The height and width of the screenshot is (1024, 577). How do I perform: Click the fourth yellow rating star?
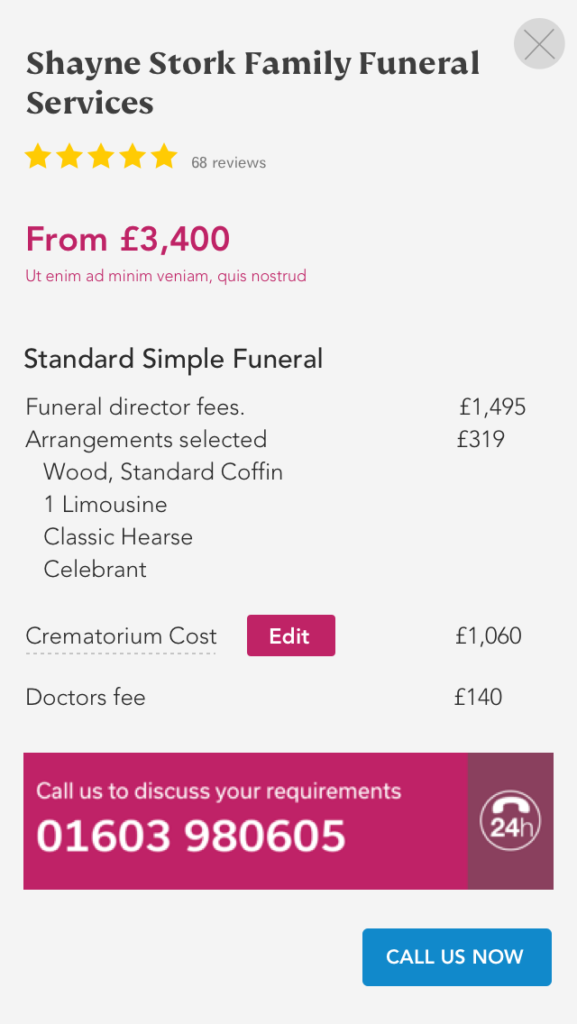[133, 157]
